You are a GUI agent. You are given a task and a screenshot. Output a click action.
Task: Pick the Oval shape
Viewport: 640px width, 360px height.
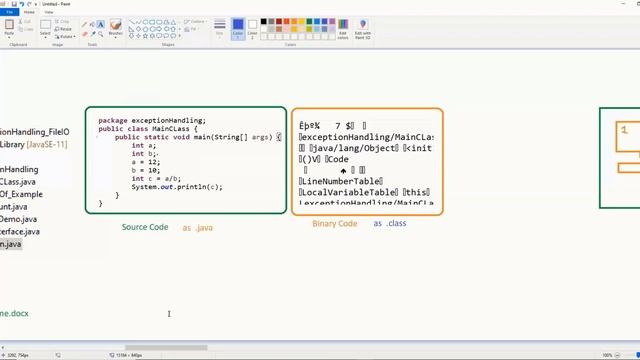coord(145,22)
